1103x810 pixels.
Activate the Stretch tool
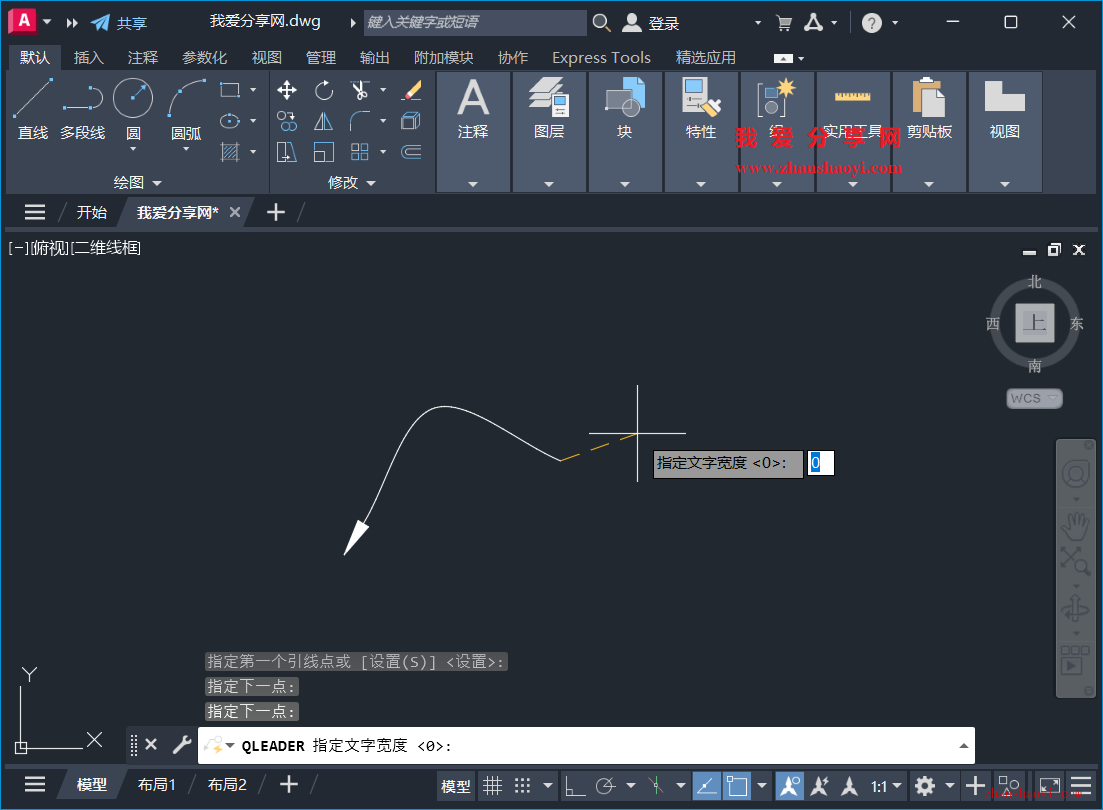[286, 152]
